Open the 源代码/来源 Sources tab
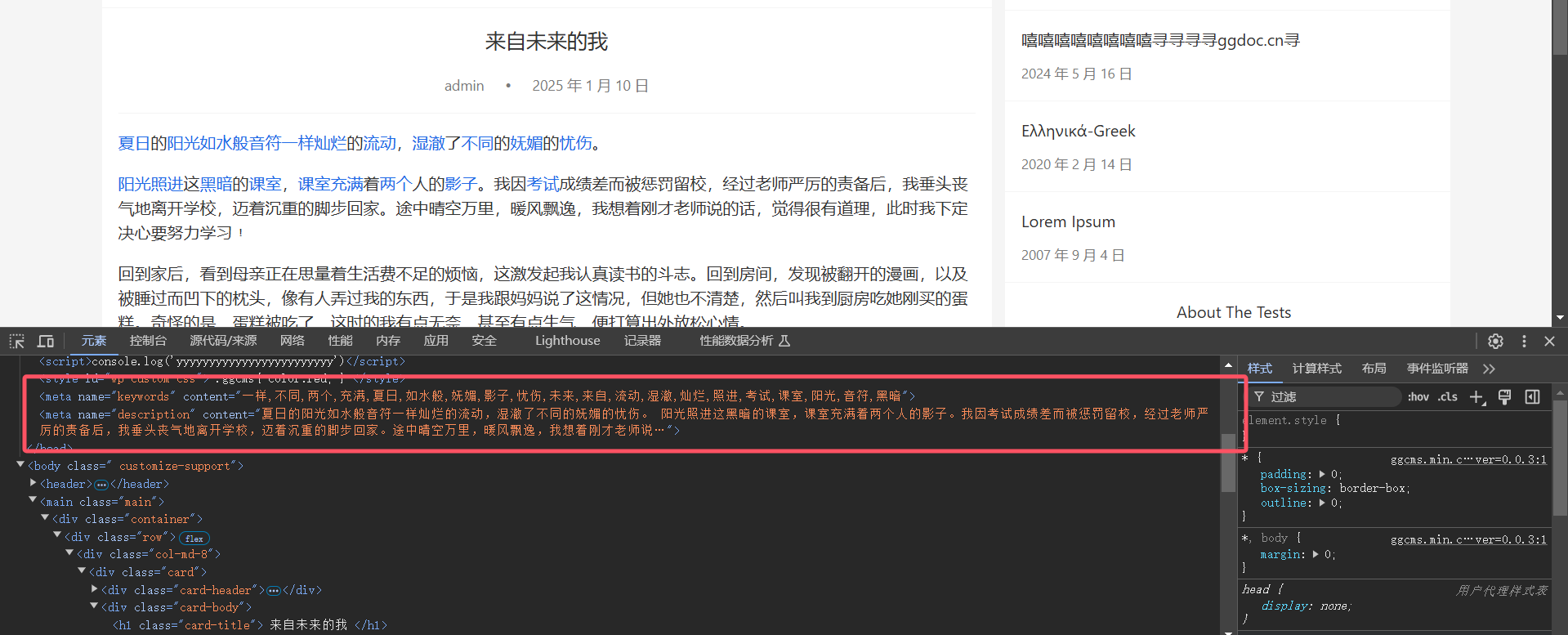Viewport: 1568px width, 635px height. pos(223,341)
